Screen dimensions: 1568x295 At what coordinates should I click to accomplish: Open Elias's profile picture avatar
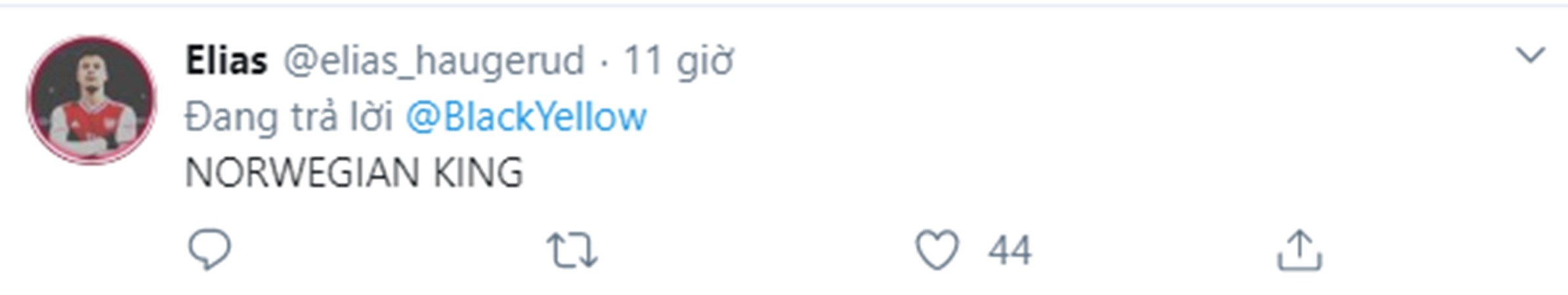(x=91, y=100)
